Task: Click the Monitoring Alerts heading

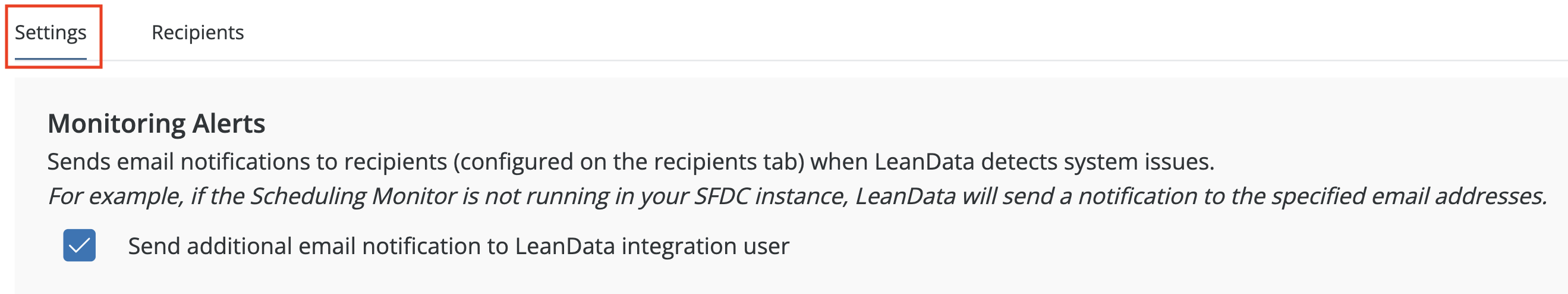Action: click(x=156, y=123)
